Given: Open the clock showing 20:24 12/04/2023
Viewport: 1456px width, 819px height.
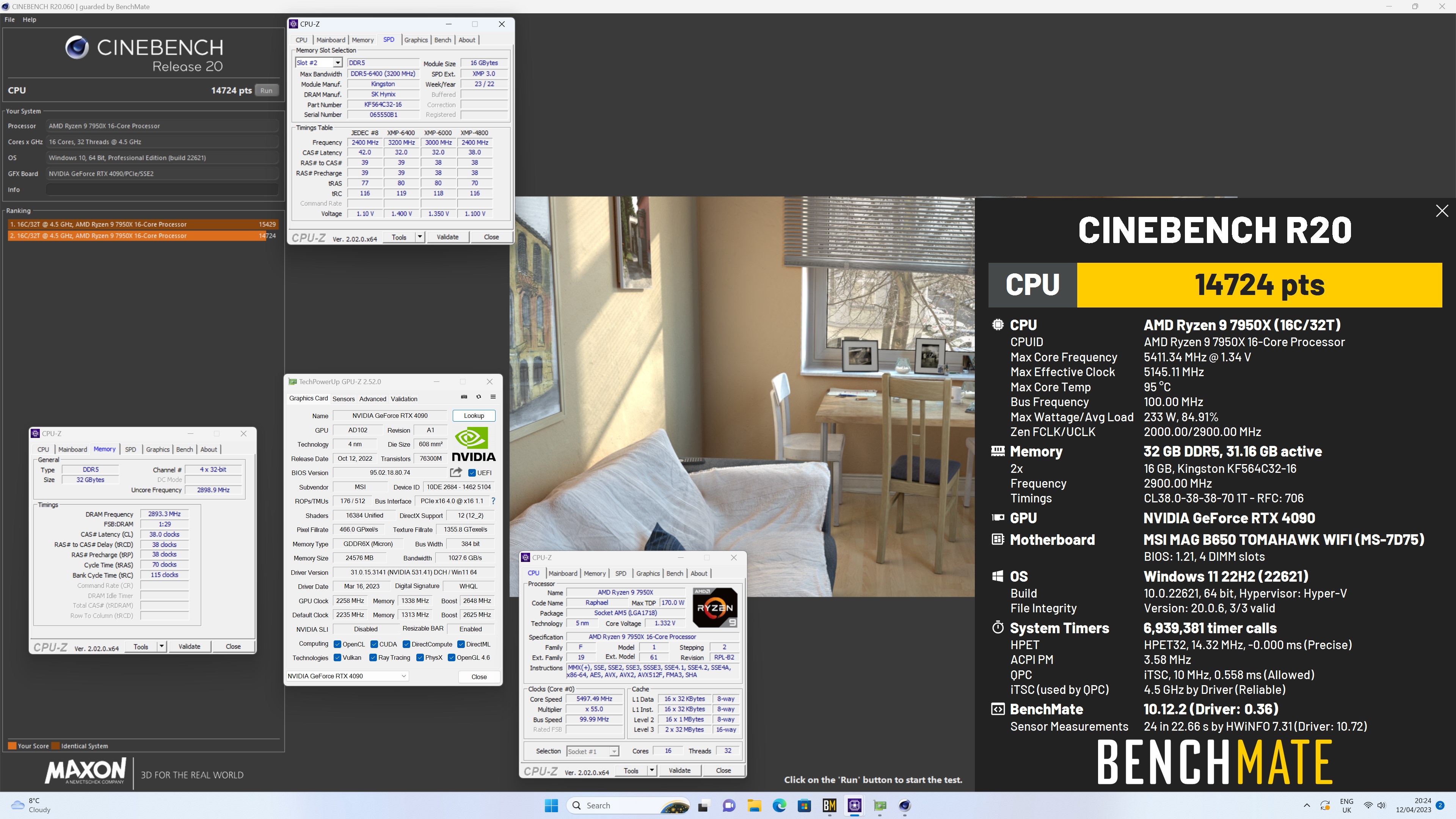Looking at the screenshot, I should tap(1414, 805).
